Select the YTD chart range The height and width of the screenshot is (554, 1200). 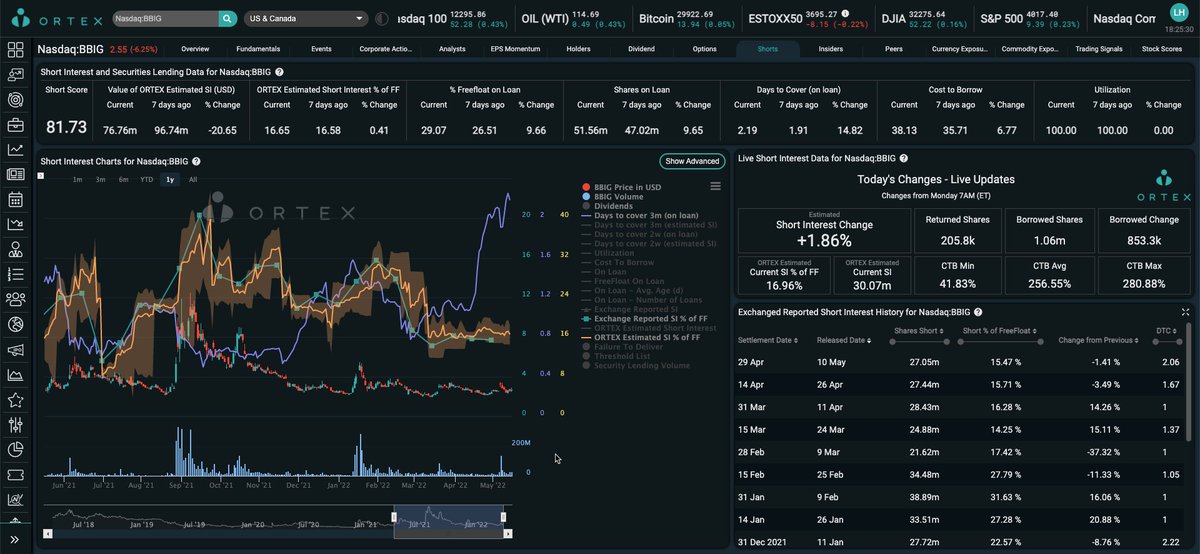pyautogui.click(x=147, y=179)
